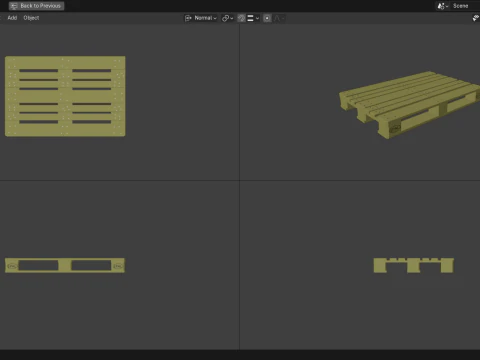Click the Back to Previous button

point(36,6)
